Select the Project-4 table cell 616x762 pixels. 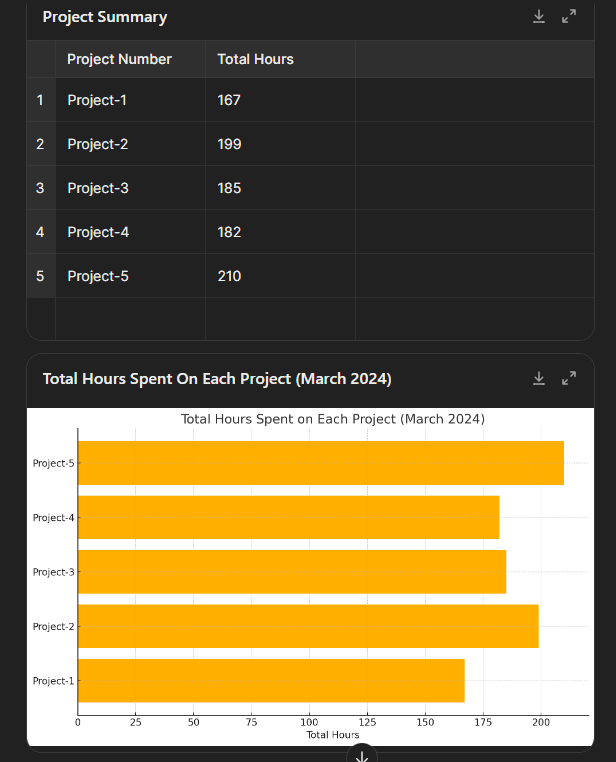[130, 232]
